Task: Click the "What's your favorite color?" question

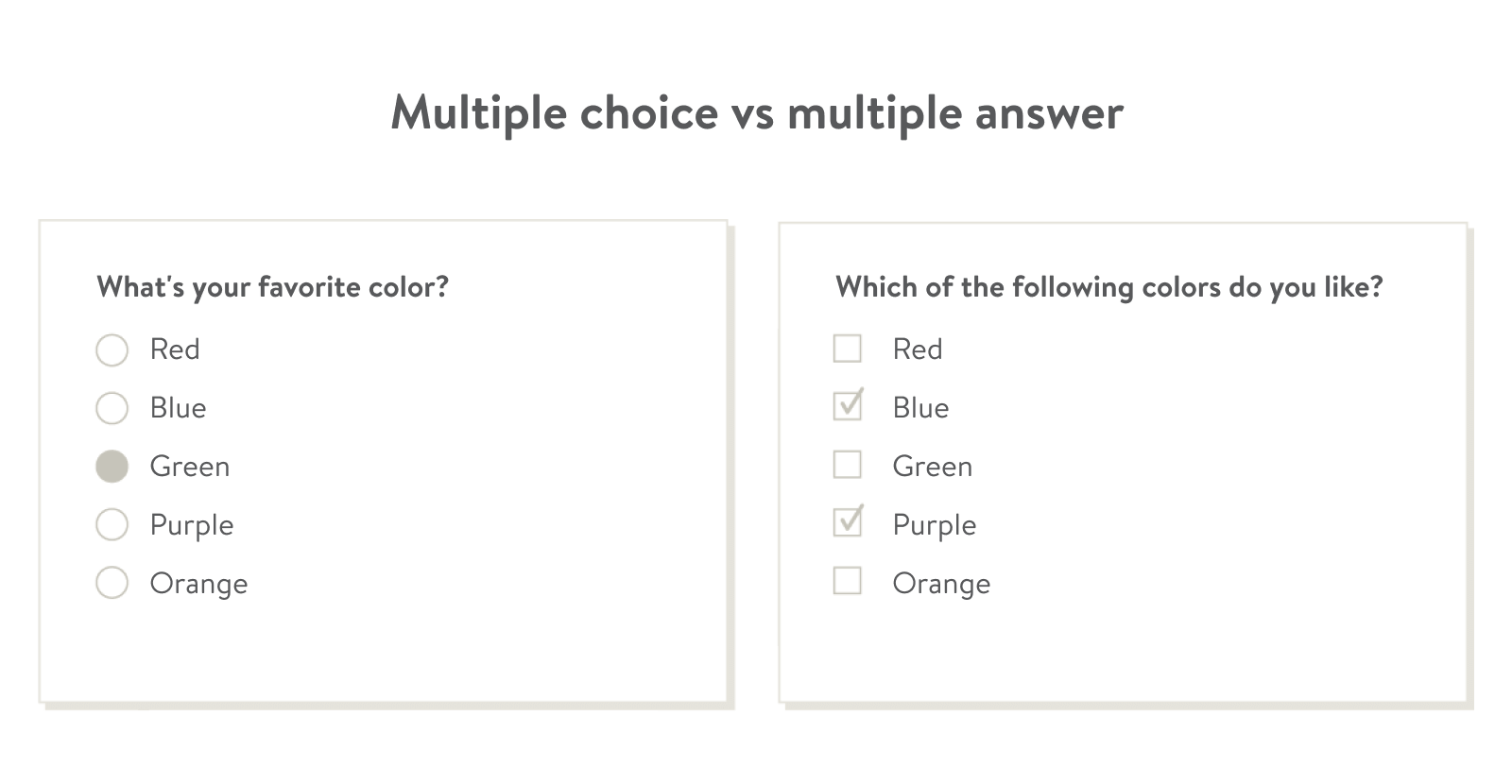Action: click(x=273, y=287)
